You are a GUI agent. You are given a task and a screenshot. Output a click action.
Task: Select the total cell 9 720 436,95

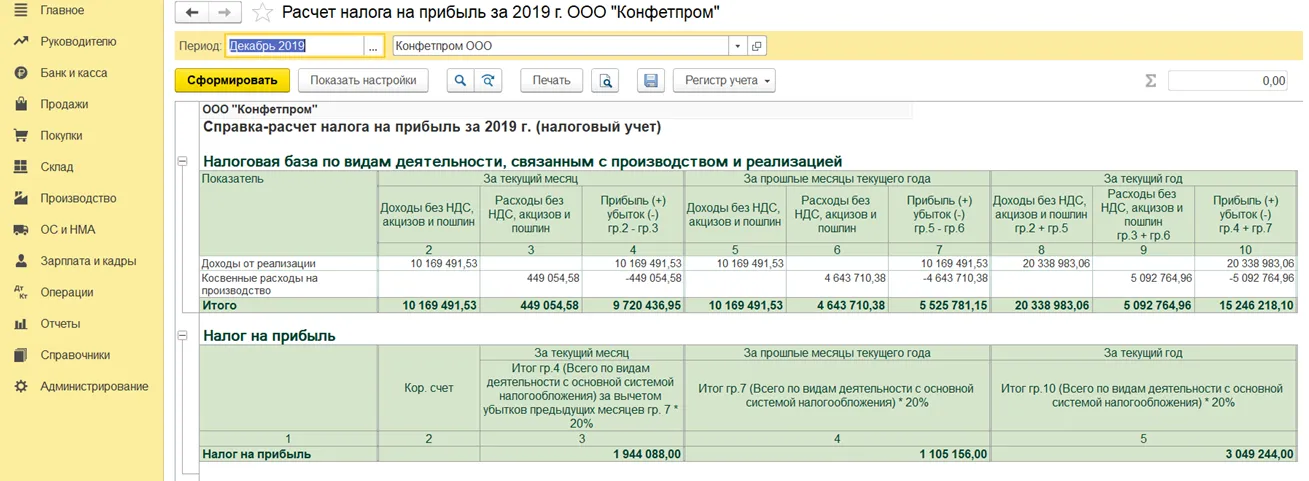point(633,304)
